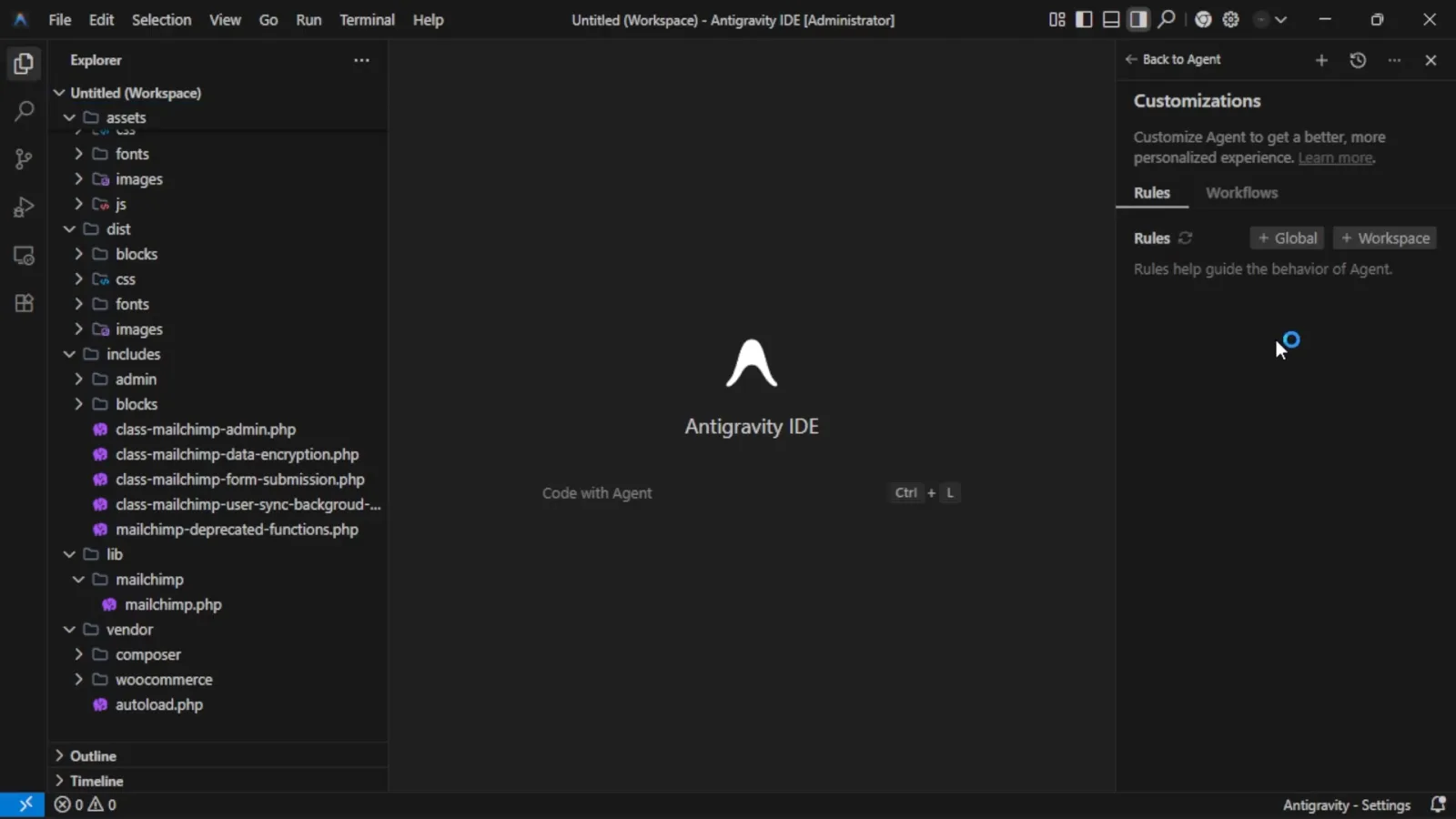Toggle the primary side bar
This screenshot has height=819, width=1456.
coord(1084,19)
